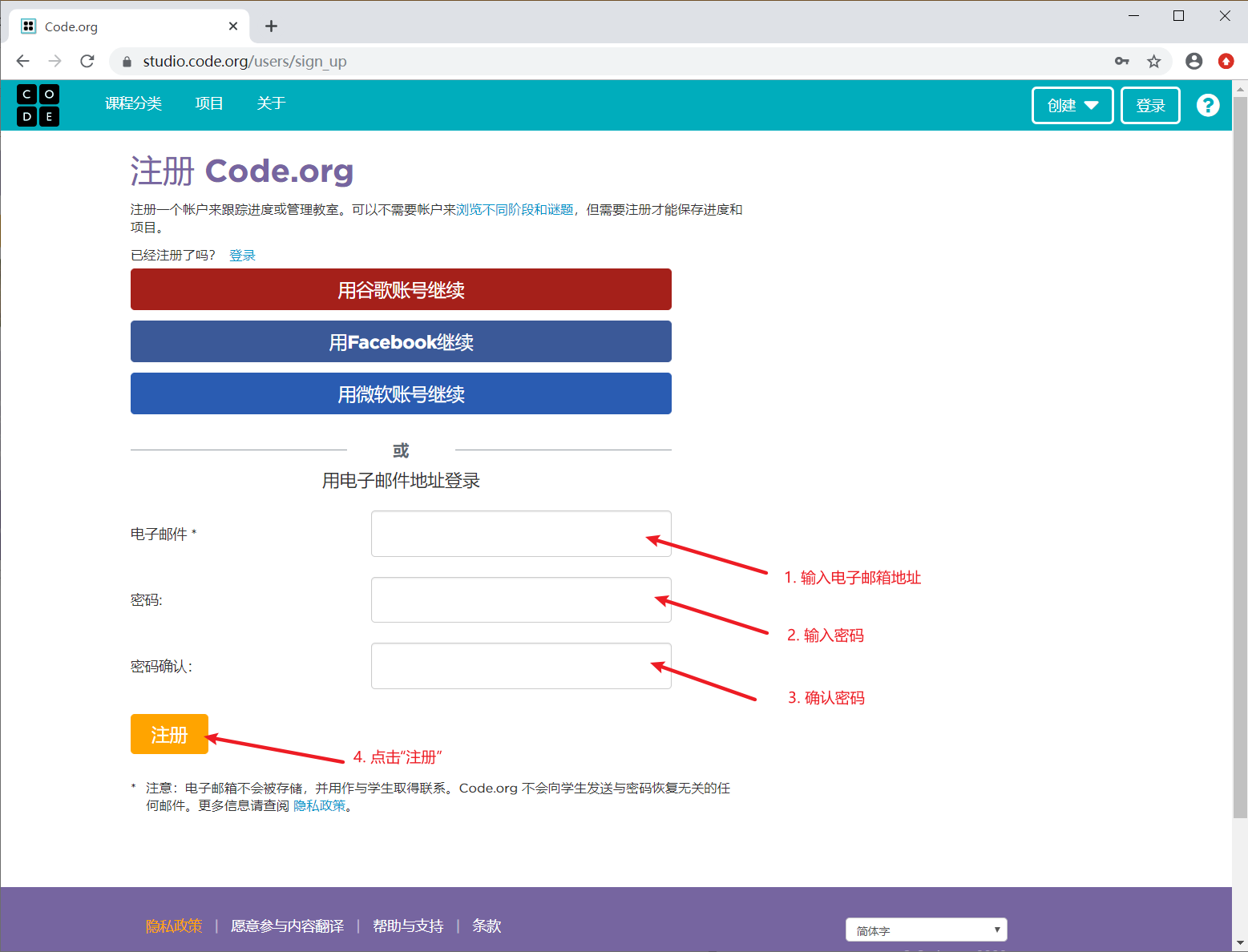
Task: Open the 简体字 language selector
Action: click(x=926, y=930)
